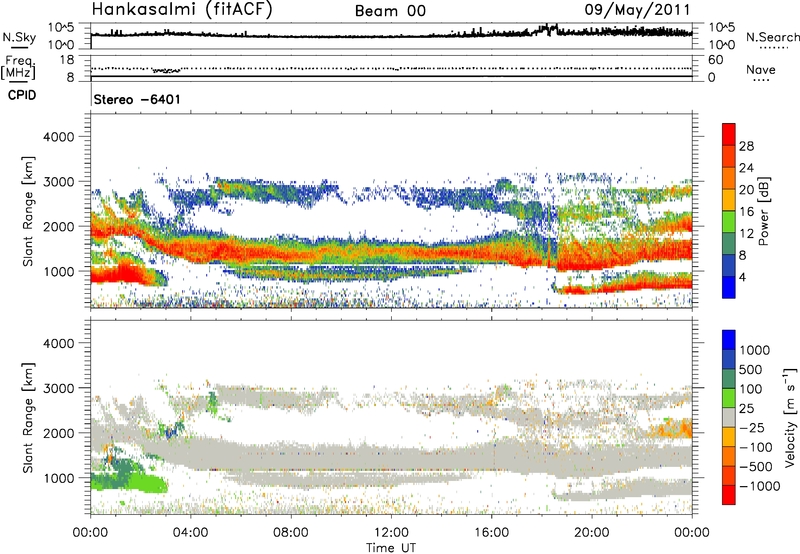Screen dimensions: 800x554
Task: Click the 'Time UT' axis label
Action: pos(391,548)
